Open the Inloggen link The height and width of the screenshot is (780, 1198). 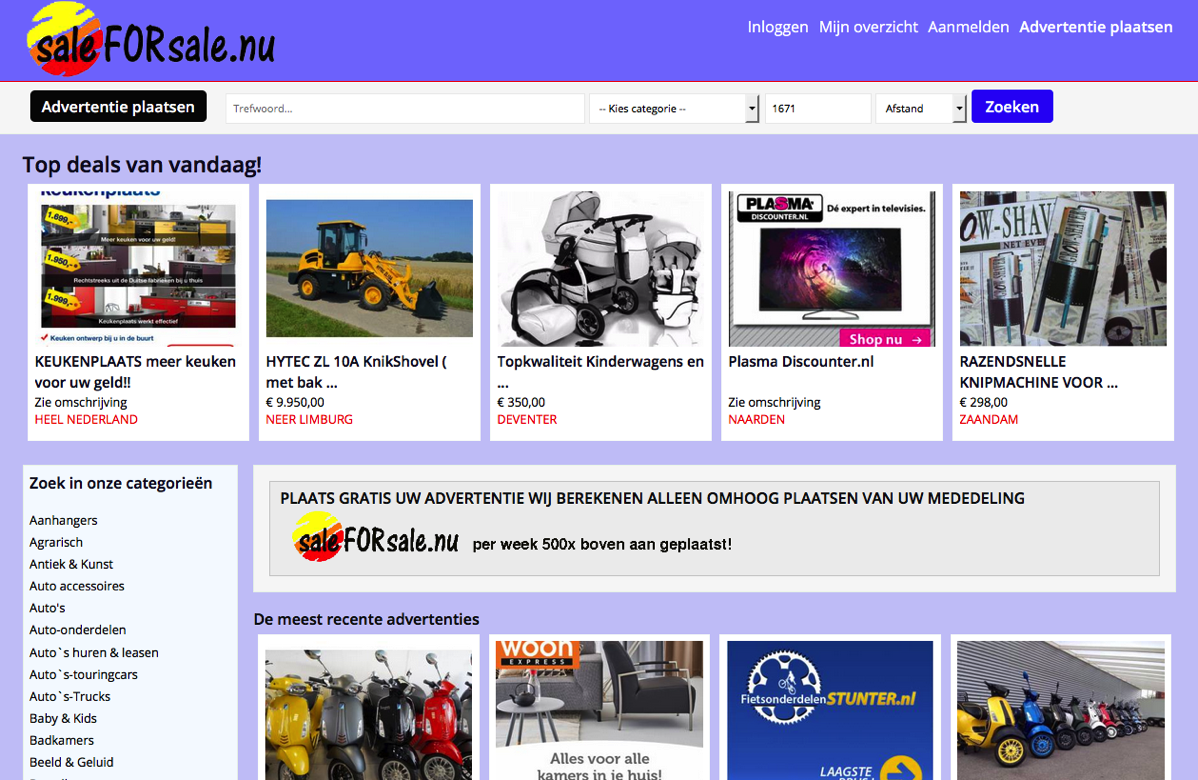(777, 27)
